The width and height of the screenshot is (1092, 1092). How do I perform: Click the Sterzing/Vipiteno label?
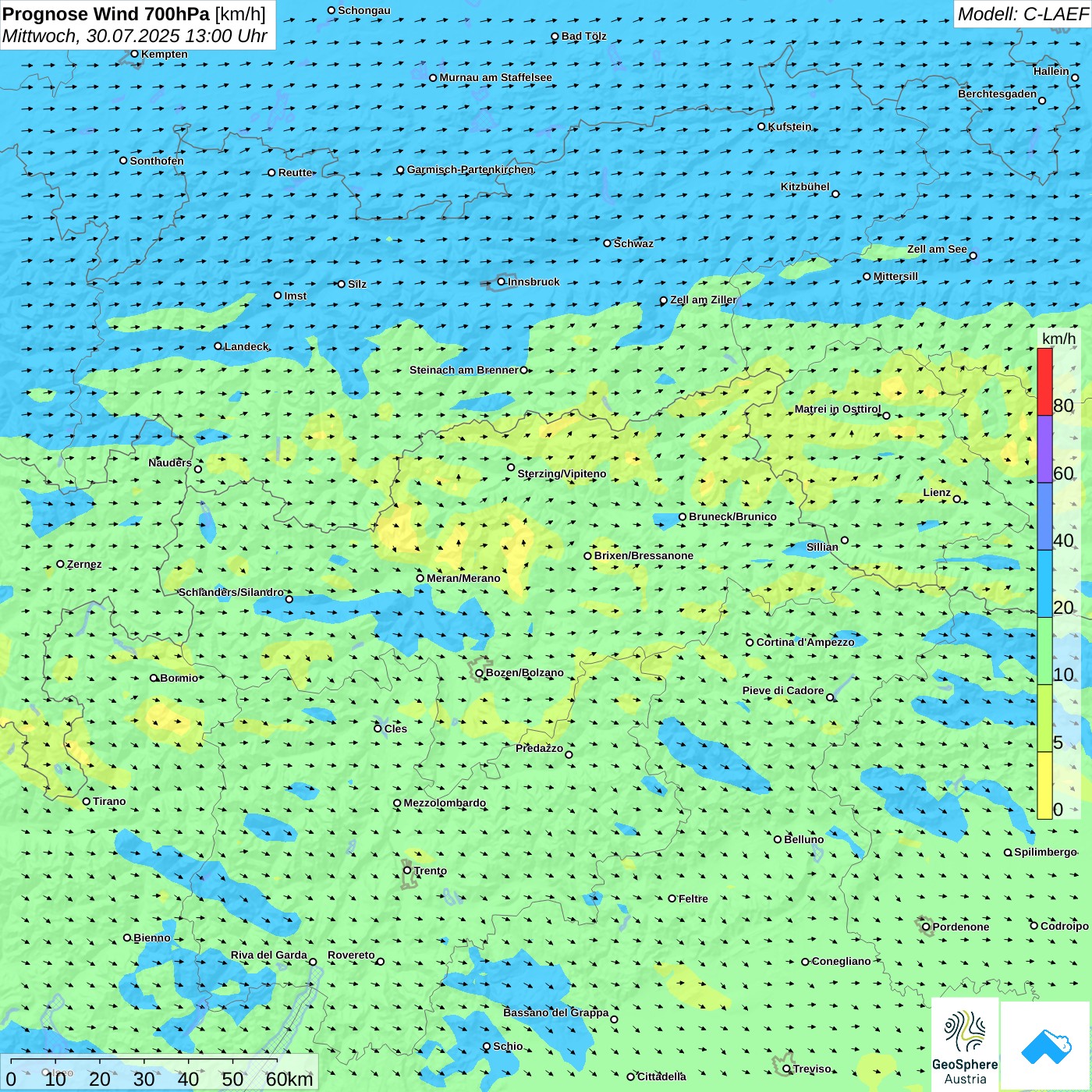[562, 473]
